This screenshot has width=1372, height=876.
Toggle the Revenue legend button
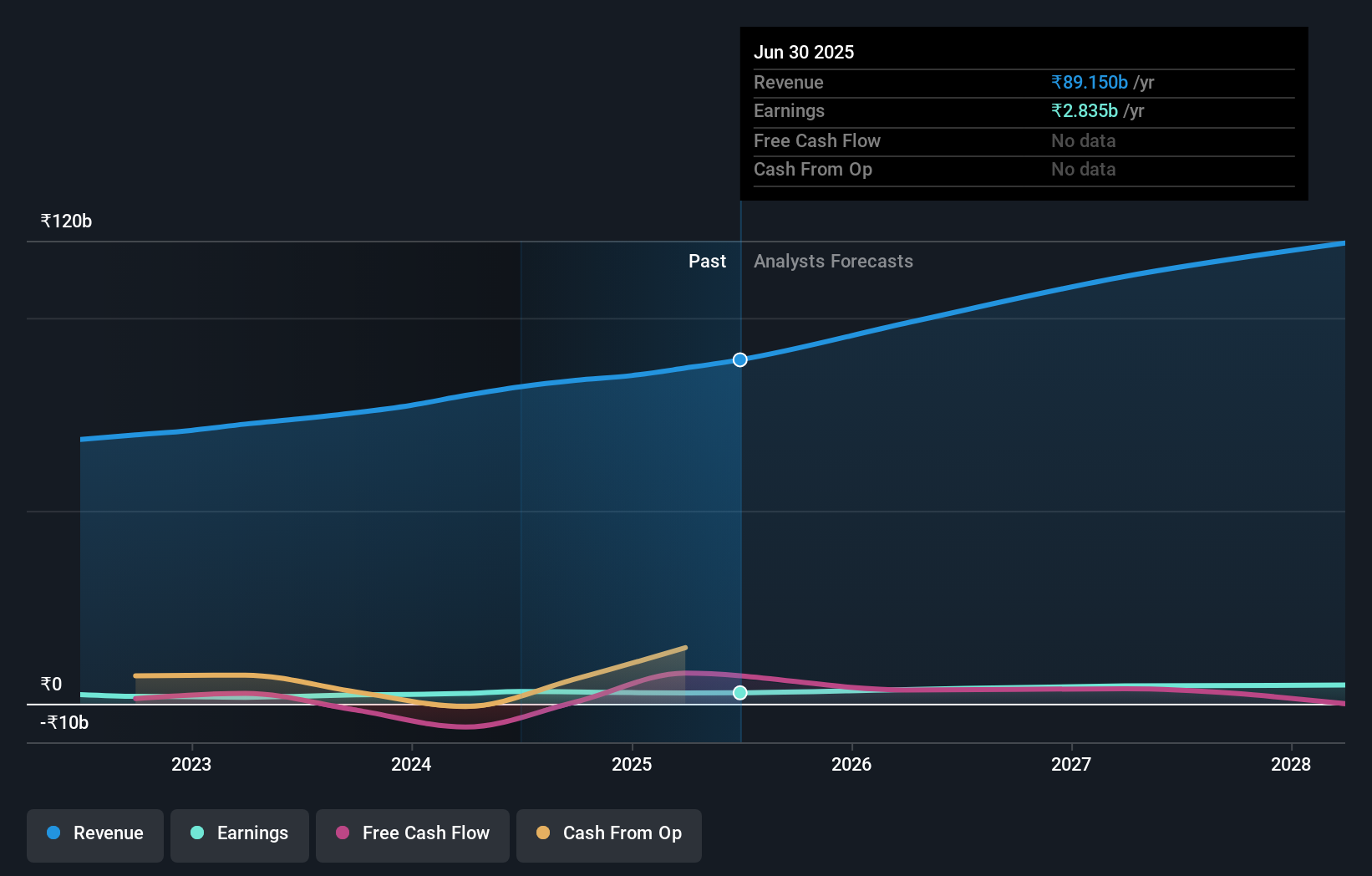click(95, 835)
